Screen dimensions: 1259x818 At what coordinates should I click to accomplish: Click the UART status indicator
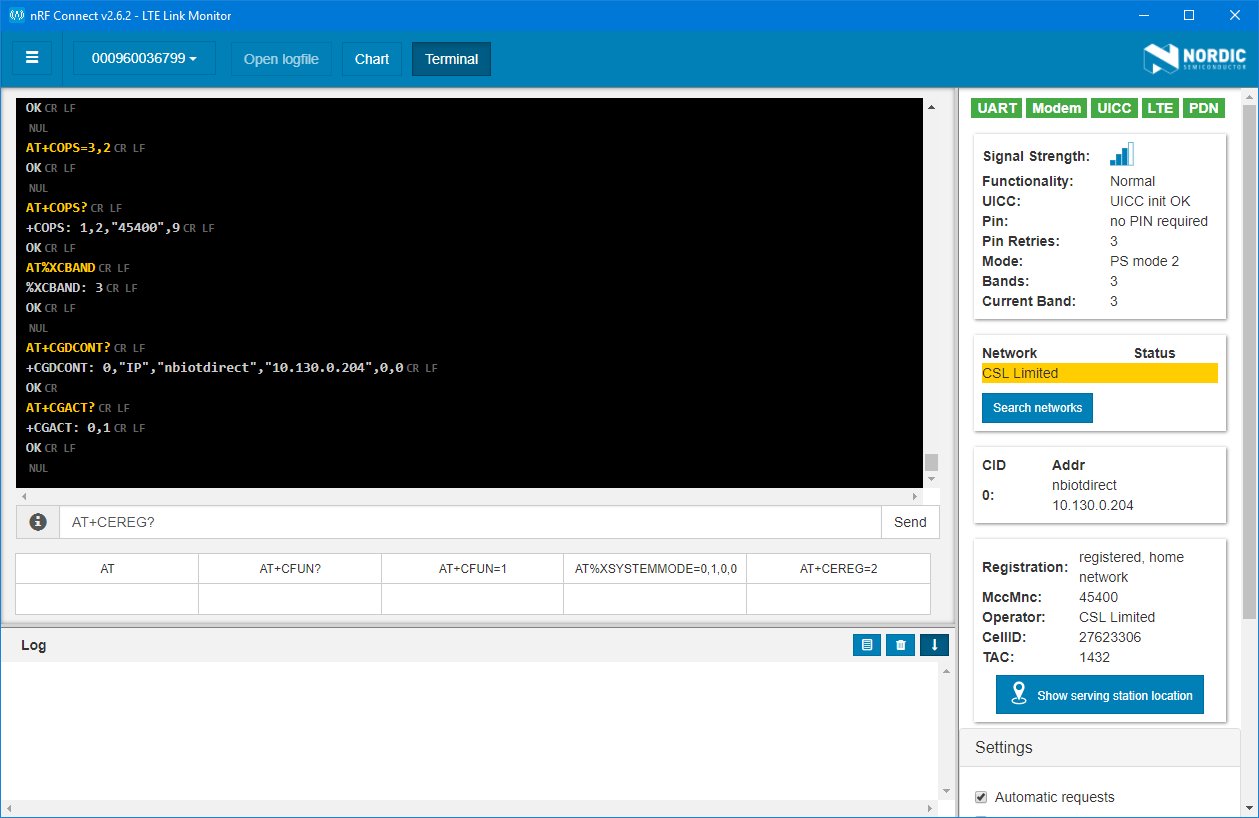[x=997, y=108]
